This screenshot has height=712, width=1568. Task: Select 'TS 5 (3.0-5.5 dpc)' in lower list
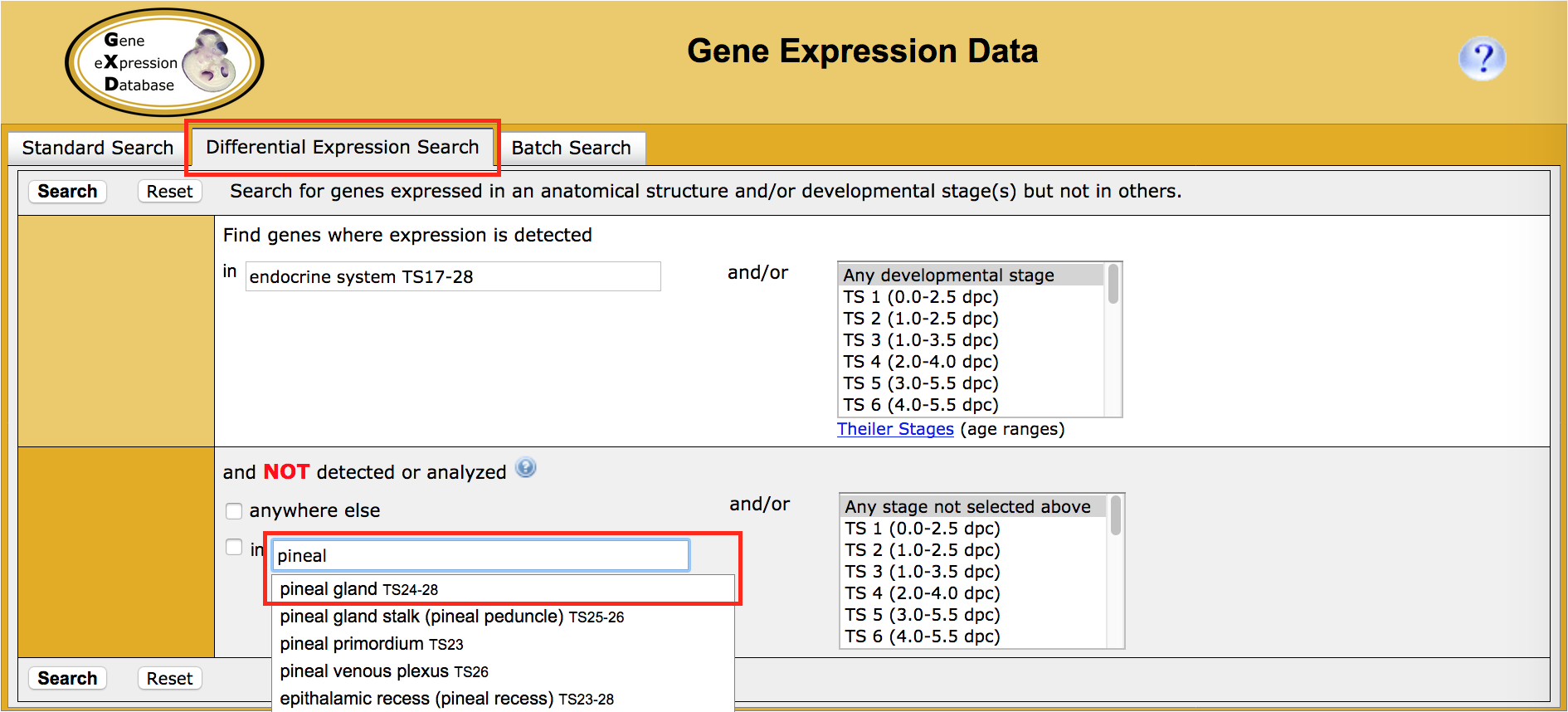(973, 614)
